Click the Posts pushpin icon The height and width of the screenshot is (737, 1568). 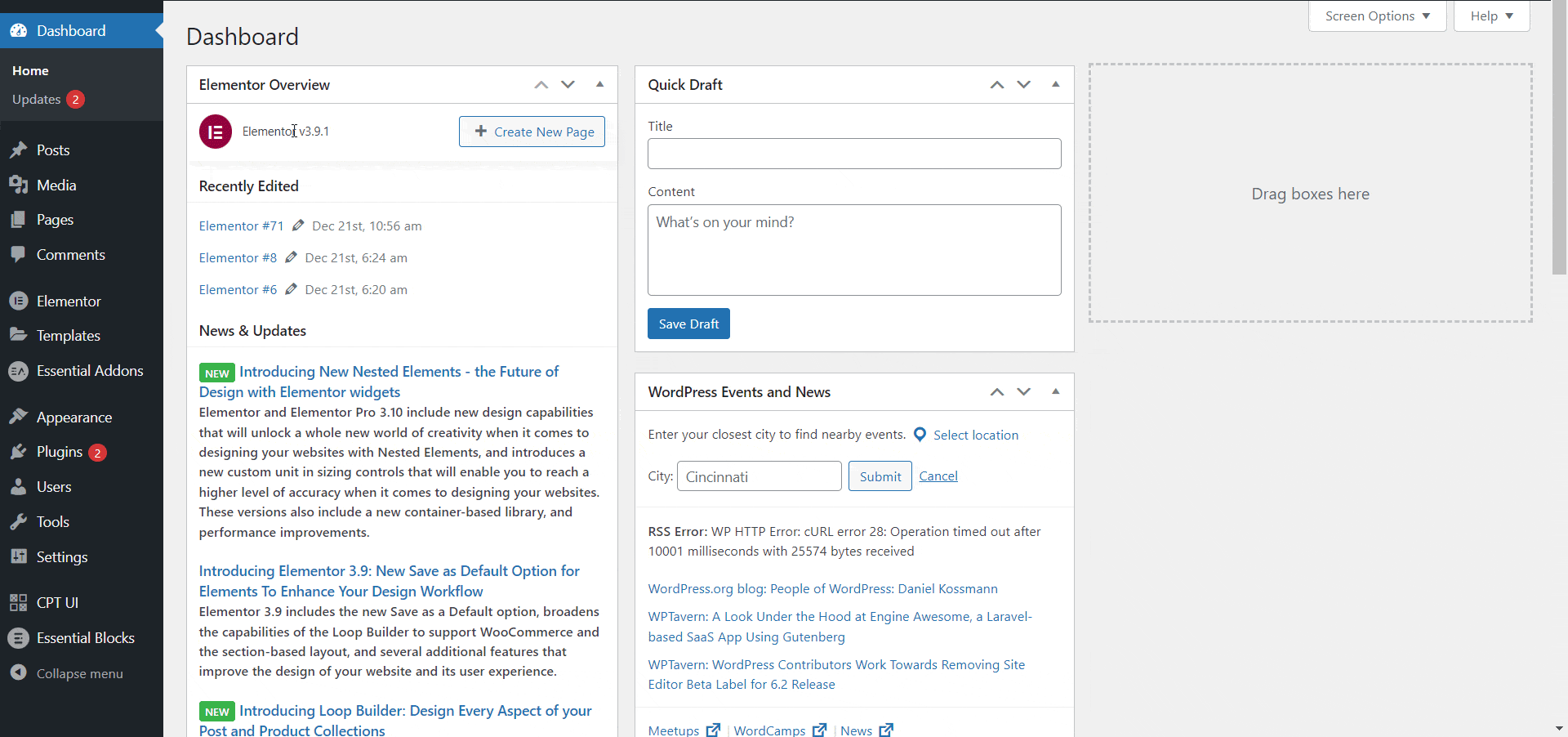coord(19,150)
